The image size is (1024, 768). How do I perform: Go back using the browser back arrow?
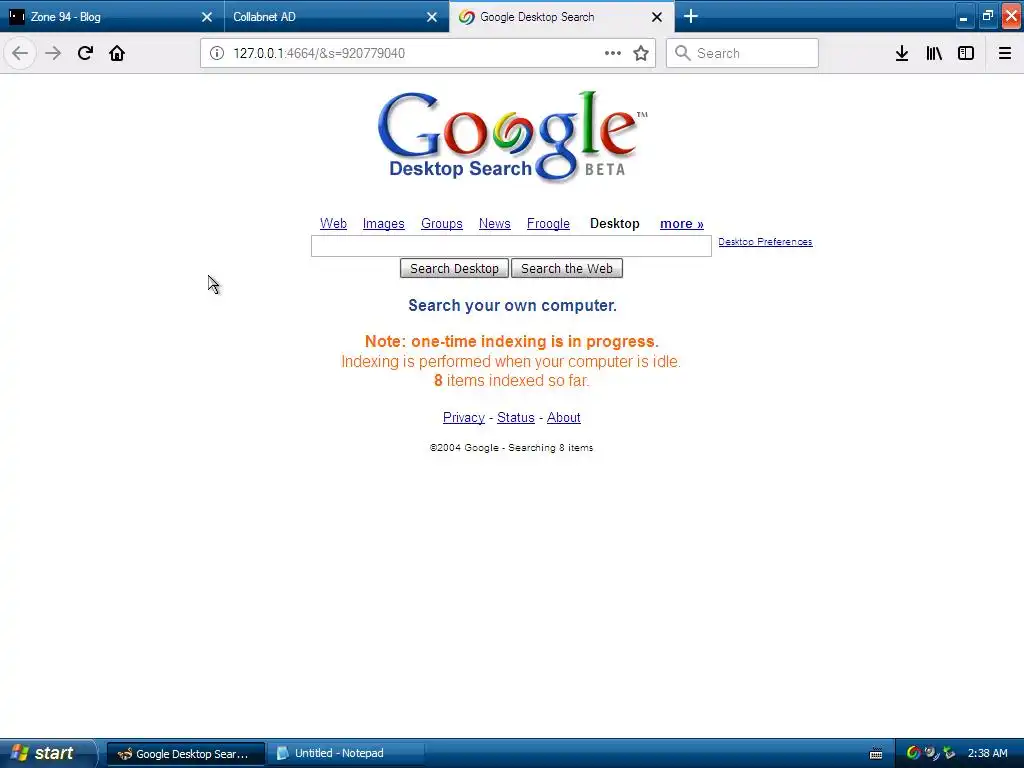coord(20,53)
